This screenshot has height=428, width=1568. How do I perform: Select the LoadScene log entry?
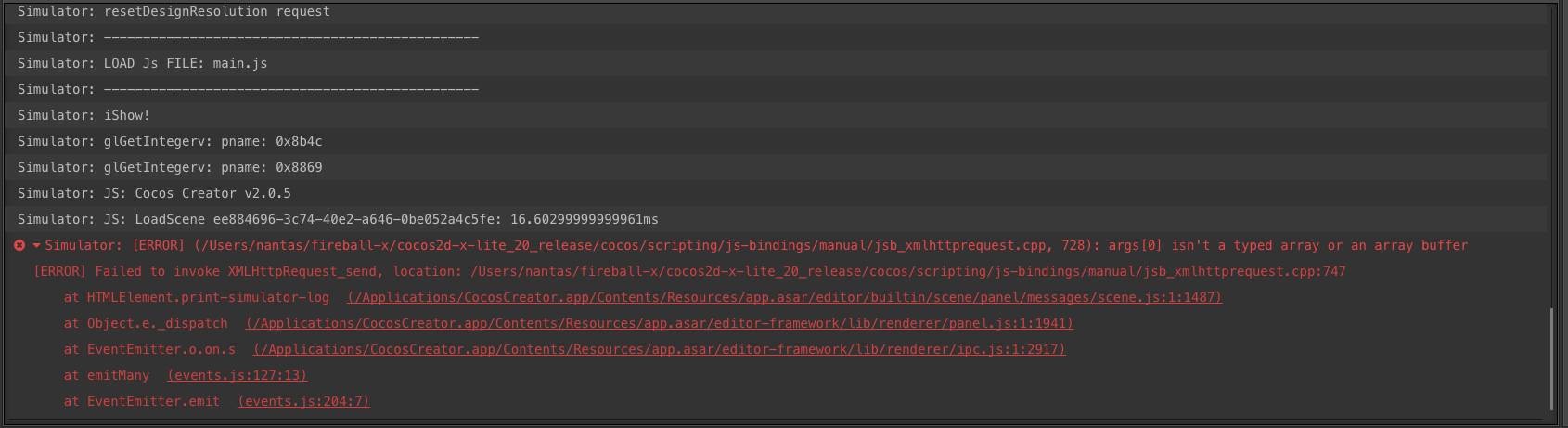(x=338, y=219)
